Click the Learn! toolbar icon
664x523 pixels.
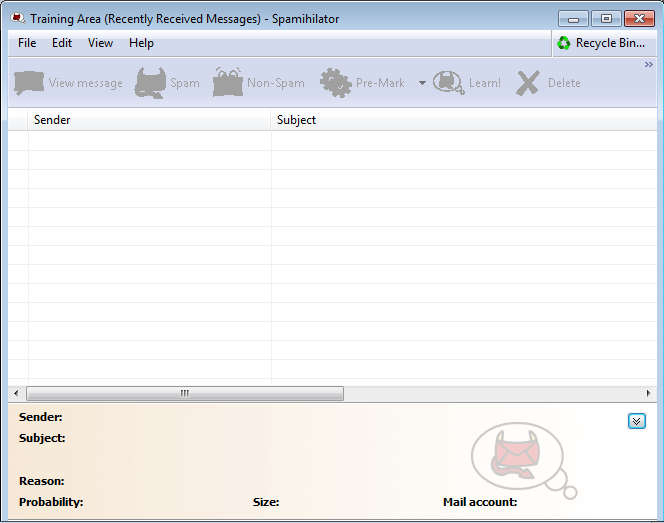coord(448,83)
